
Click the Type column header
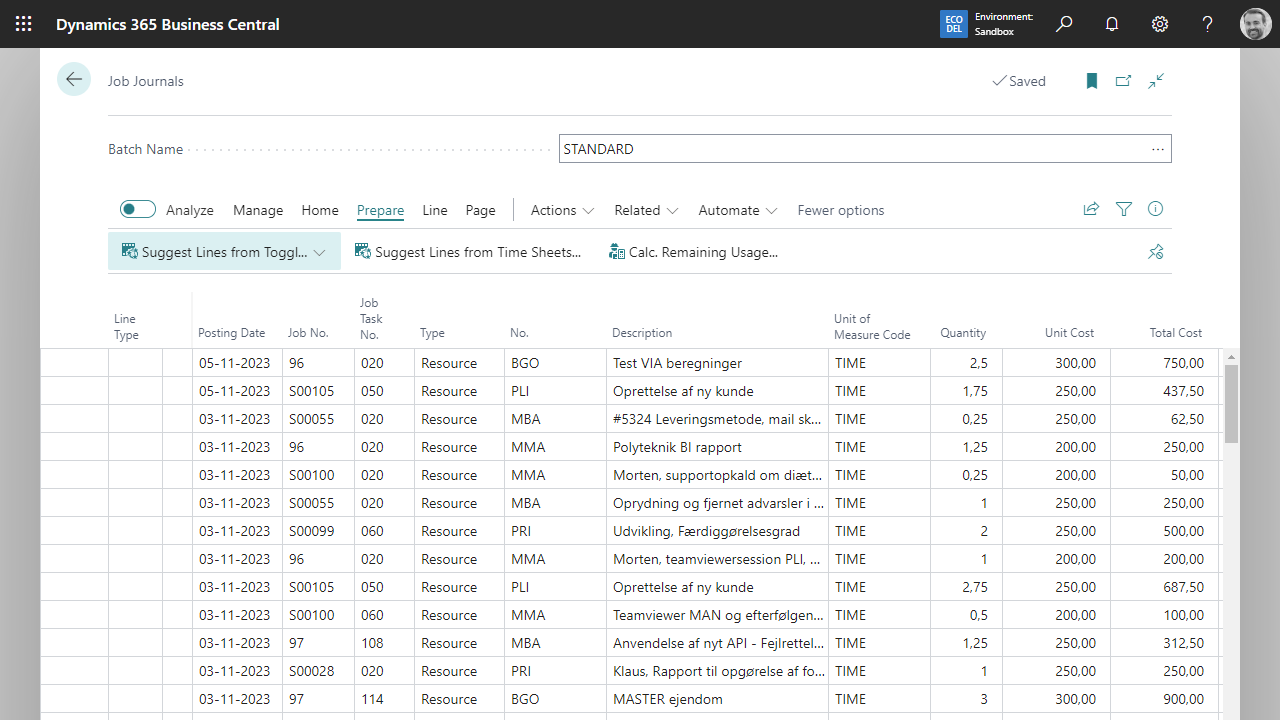coord(432,333)
